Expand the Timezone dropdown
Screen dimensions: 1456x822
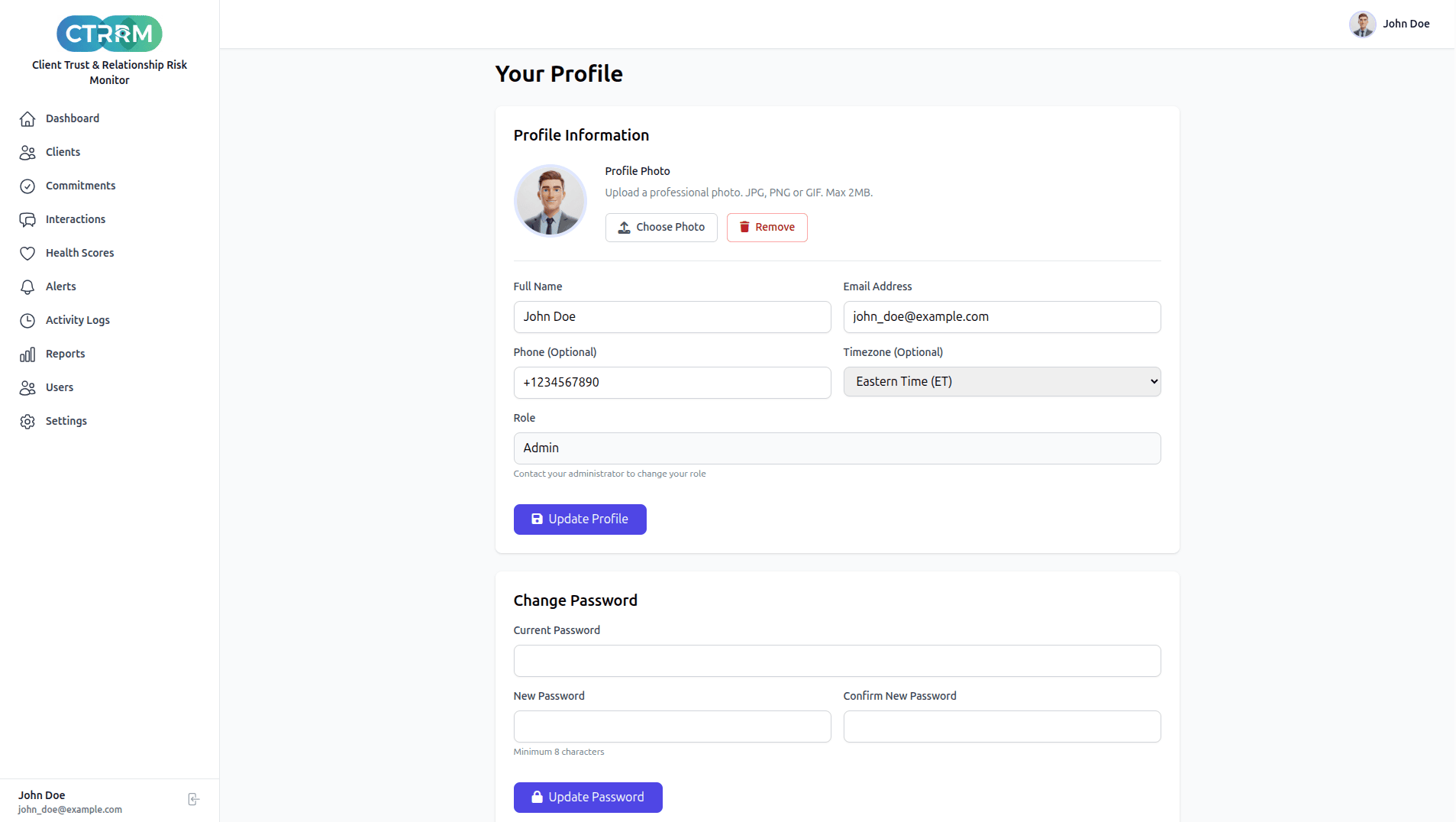pos(1001,382)
